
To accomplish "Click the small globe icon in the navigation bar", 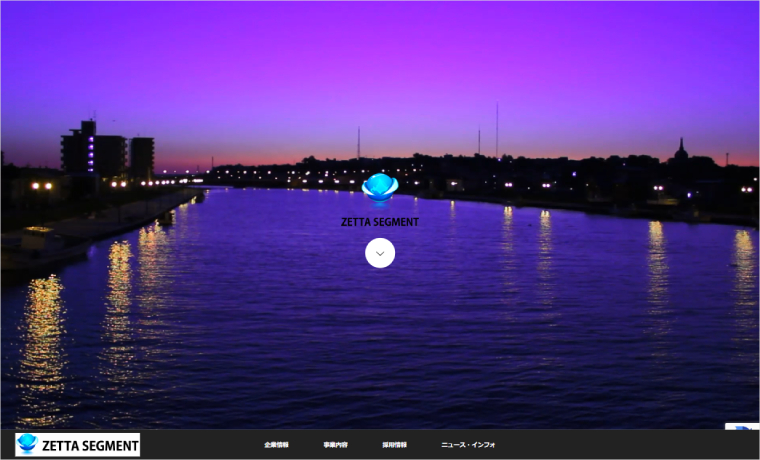I will [27, 444].
